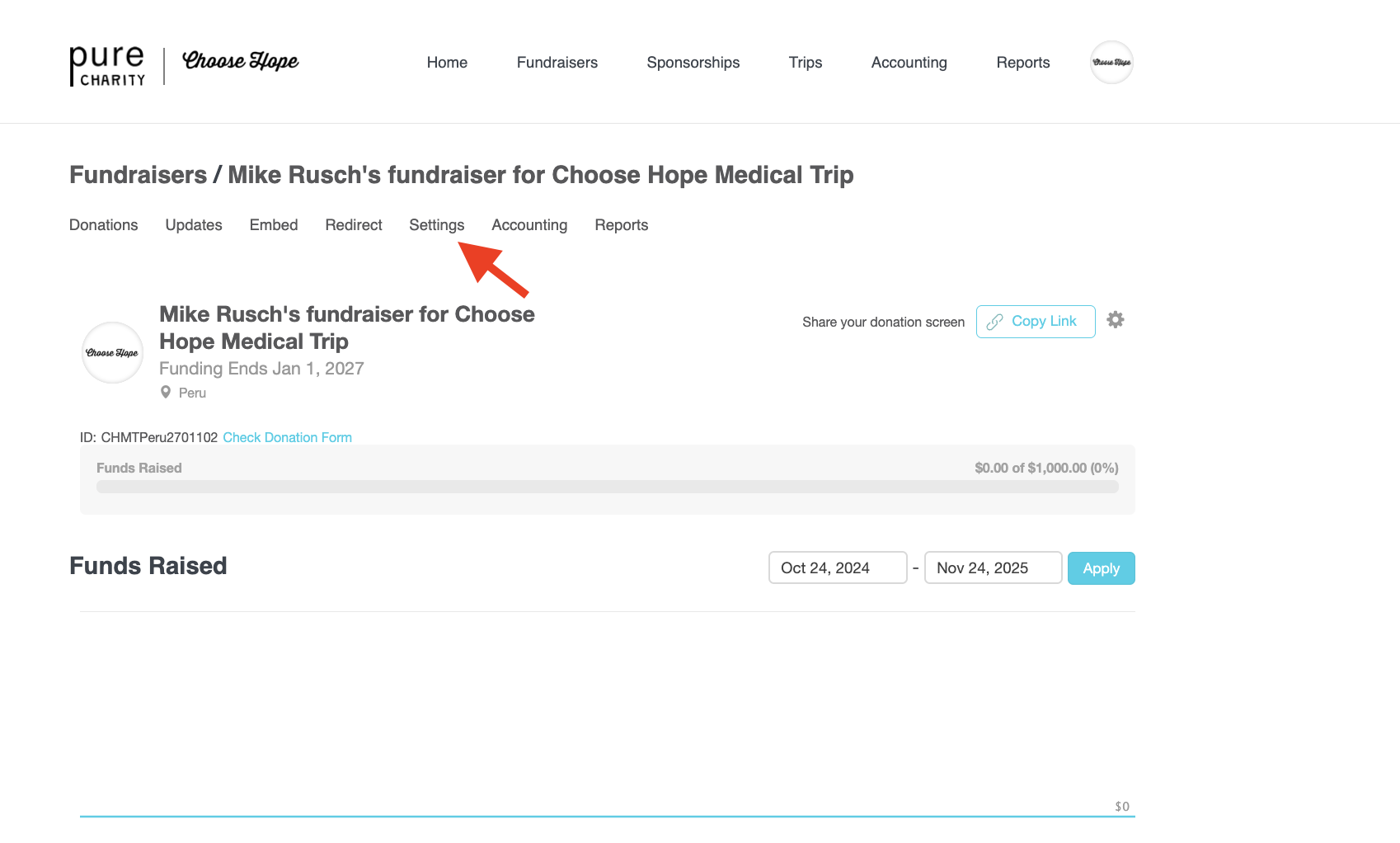Switch to the Donations tab
Image resolution: width=1400 pixels, height=843 pixels.
pos(103,225)
